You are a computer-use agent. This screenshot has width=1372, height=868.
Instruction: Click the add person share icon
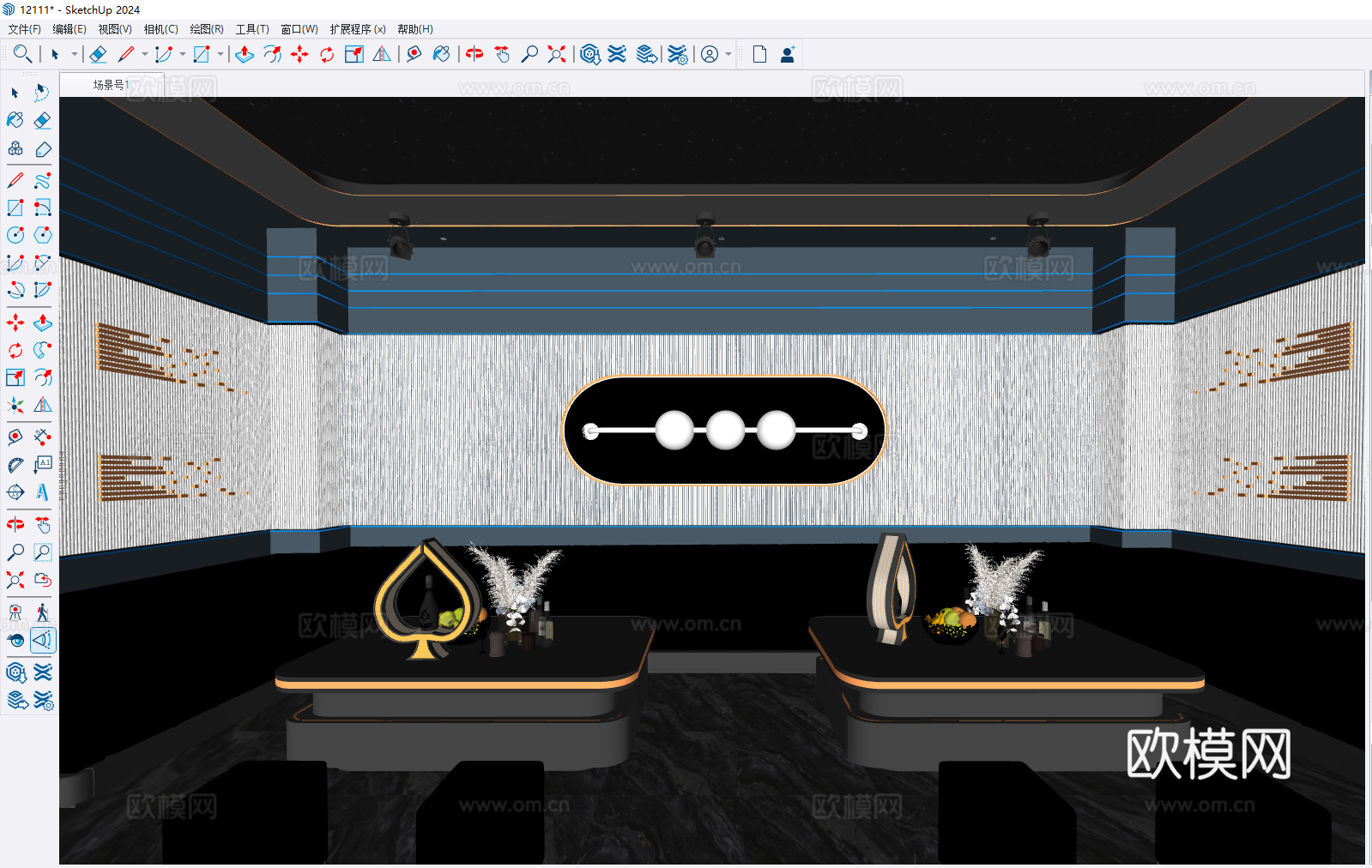point(787,54)
